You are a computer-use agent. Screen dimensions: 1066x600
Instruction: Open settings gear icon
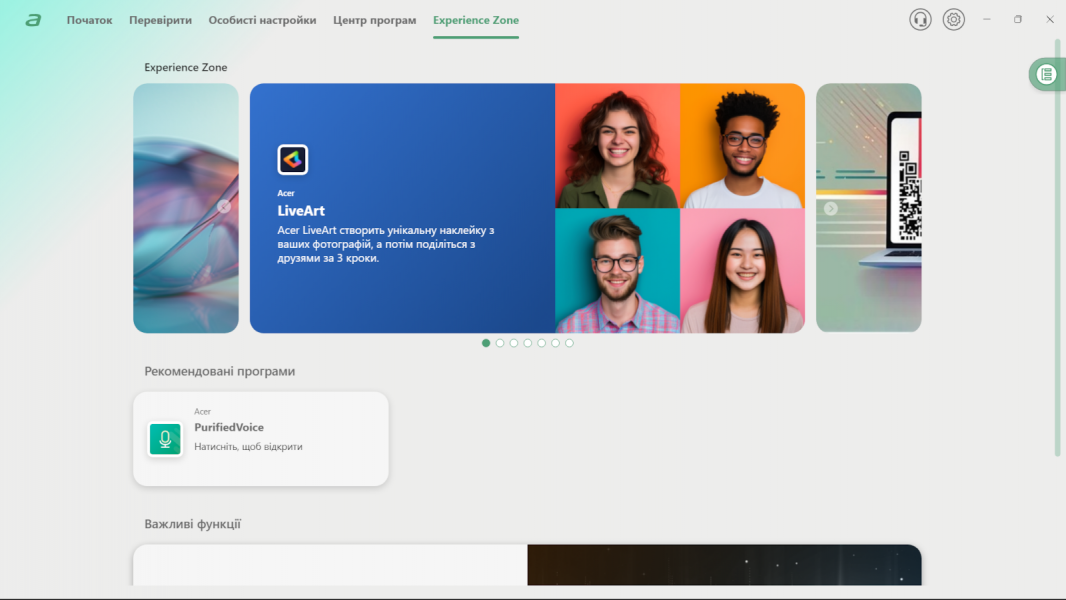click(x=954, y=20)
